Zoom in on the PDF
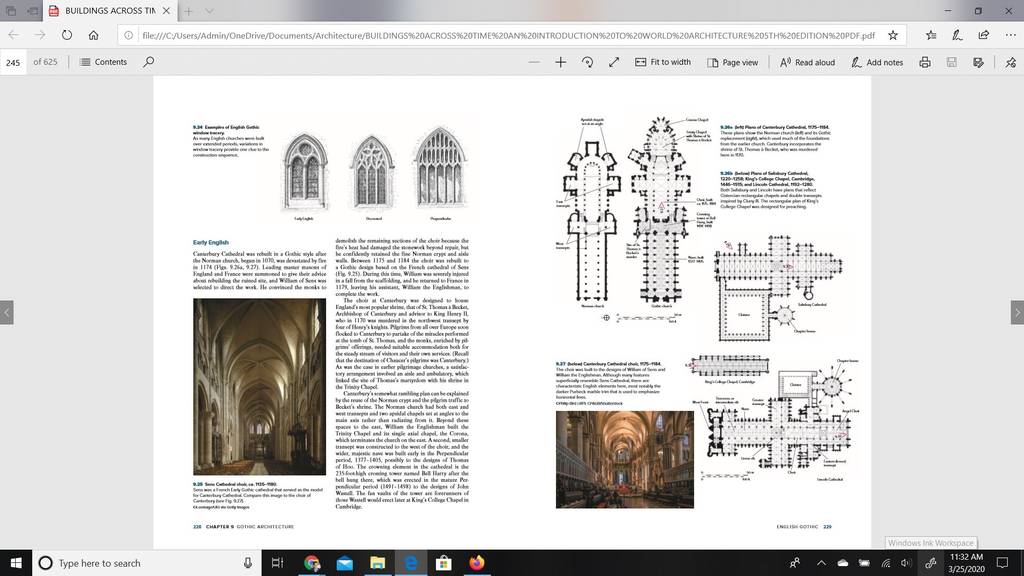Screen dimensions: 1024x576 click(560, 62)
